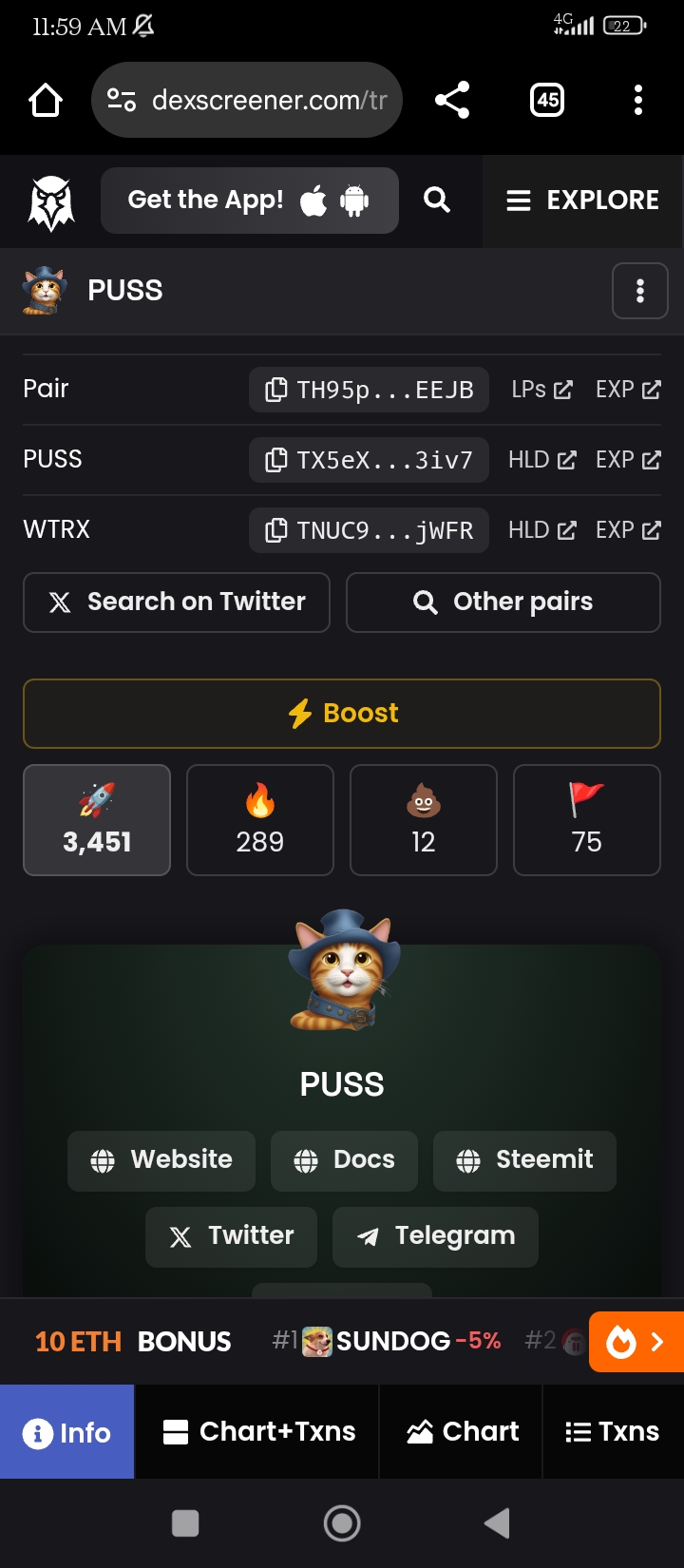Screen dimensions: 684x1568
Task: Copy the pair address TH95p...EEJB
Action: tap(369, 390)
